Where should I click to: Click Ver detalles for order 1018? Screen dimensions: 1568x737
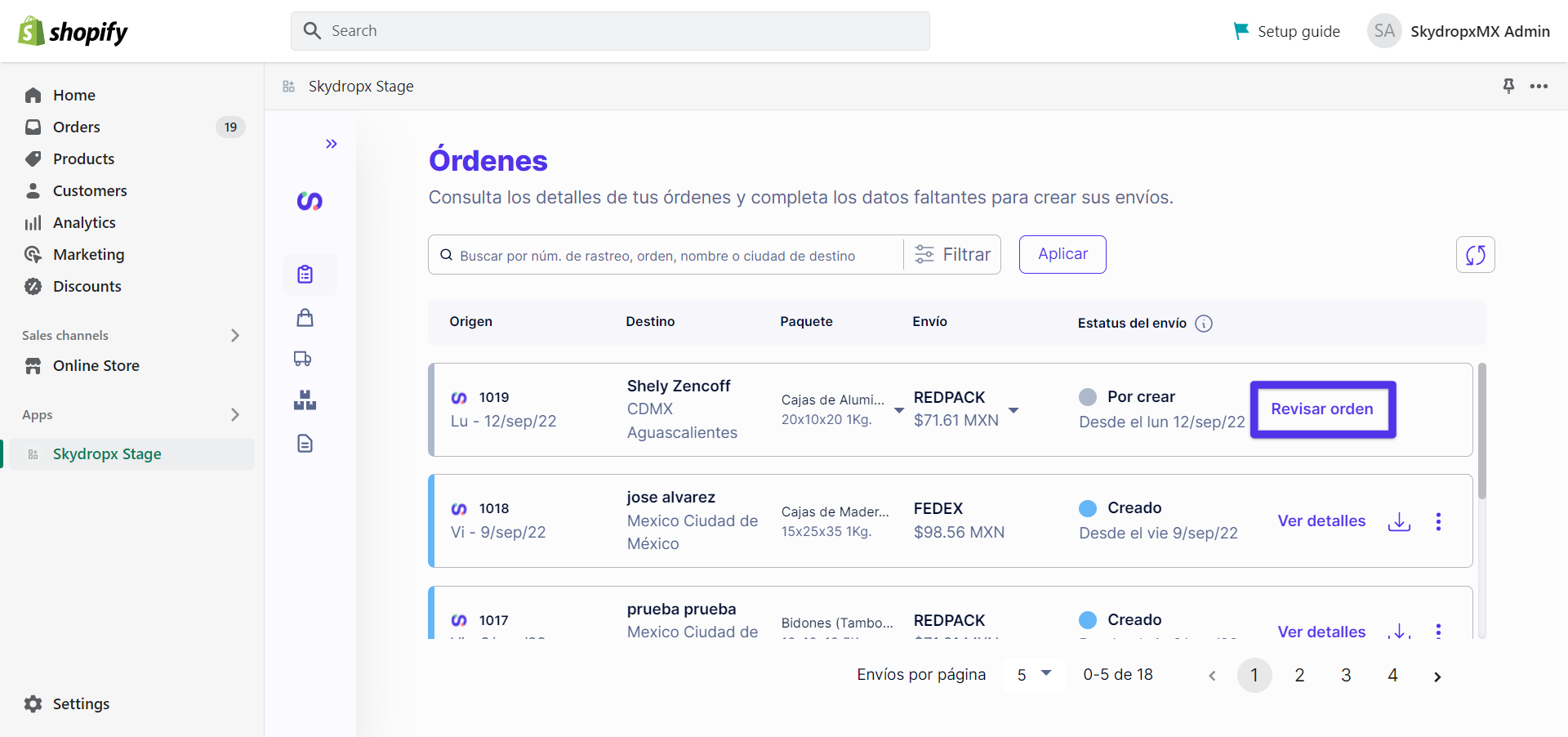[1321, 521]
